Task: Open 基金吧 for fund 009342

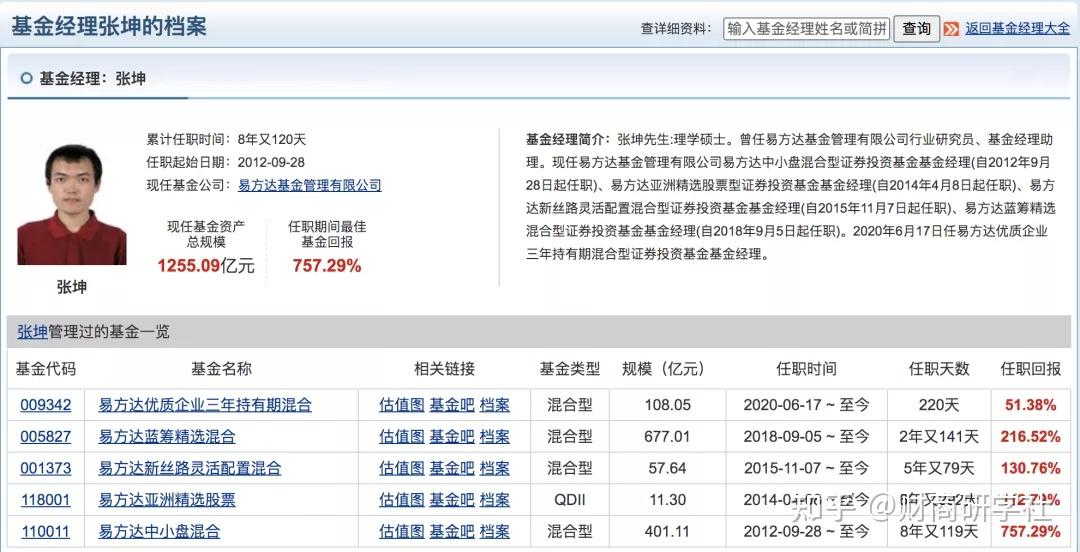Action: [452, 405]
